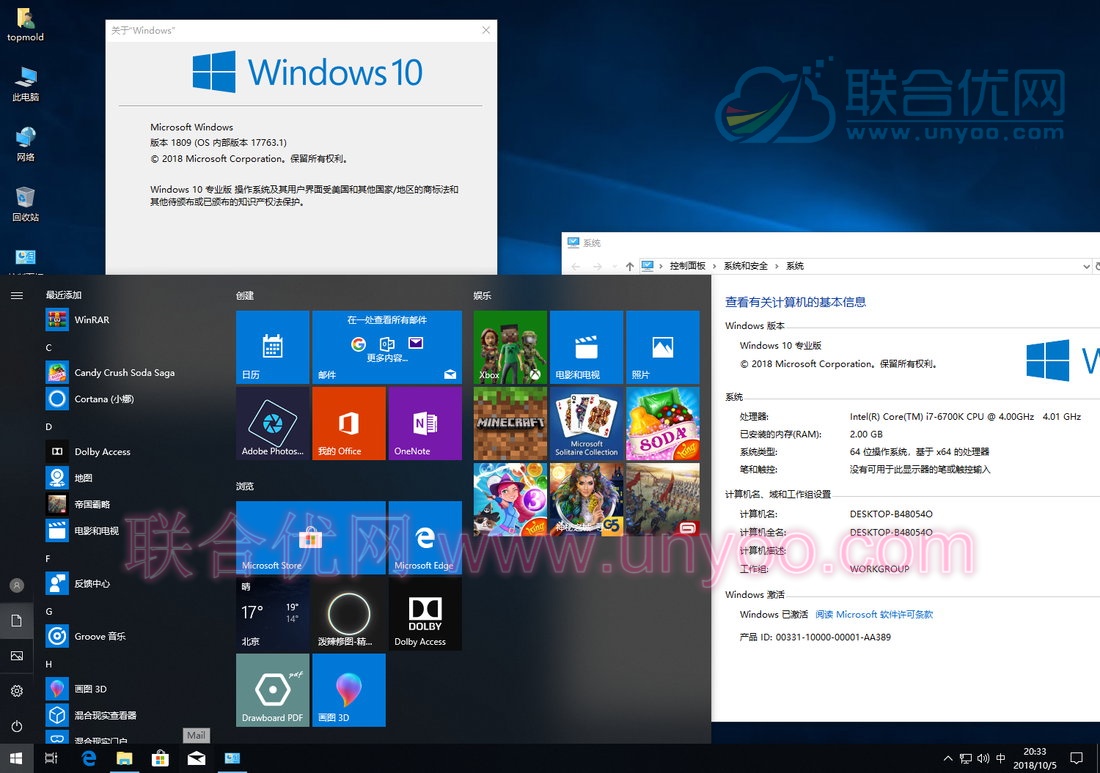This screenshot has height=773, width=1100.
Task: Jump to letter D section header
Action: tap(48, 426)
